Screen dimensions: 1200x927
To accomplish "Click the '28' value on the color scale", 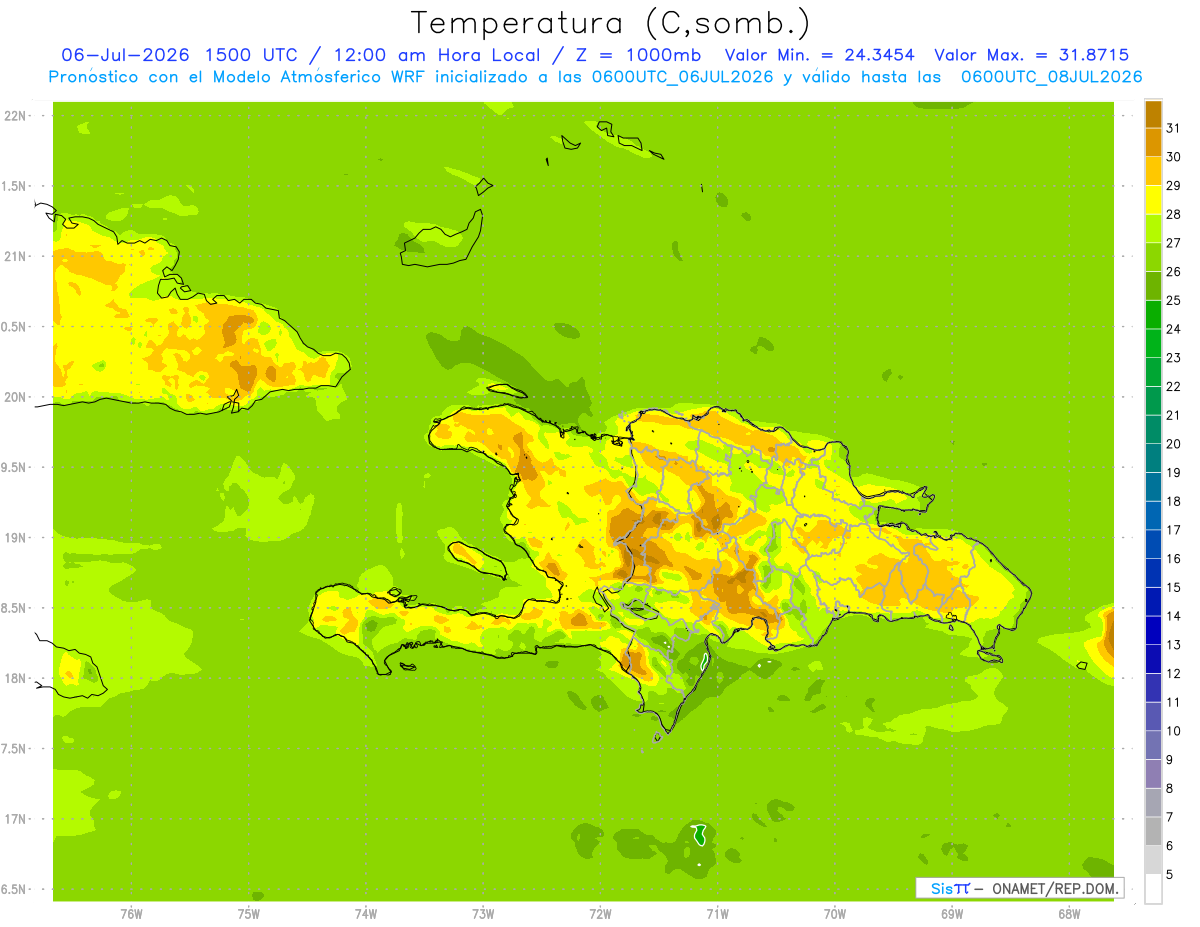I will tap(1173, 214).
